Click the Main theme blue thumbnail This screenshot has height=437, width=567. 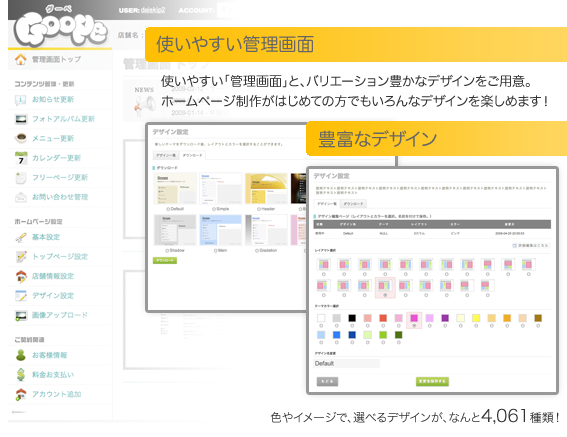pyautogui.click(x=221, y=230)
